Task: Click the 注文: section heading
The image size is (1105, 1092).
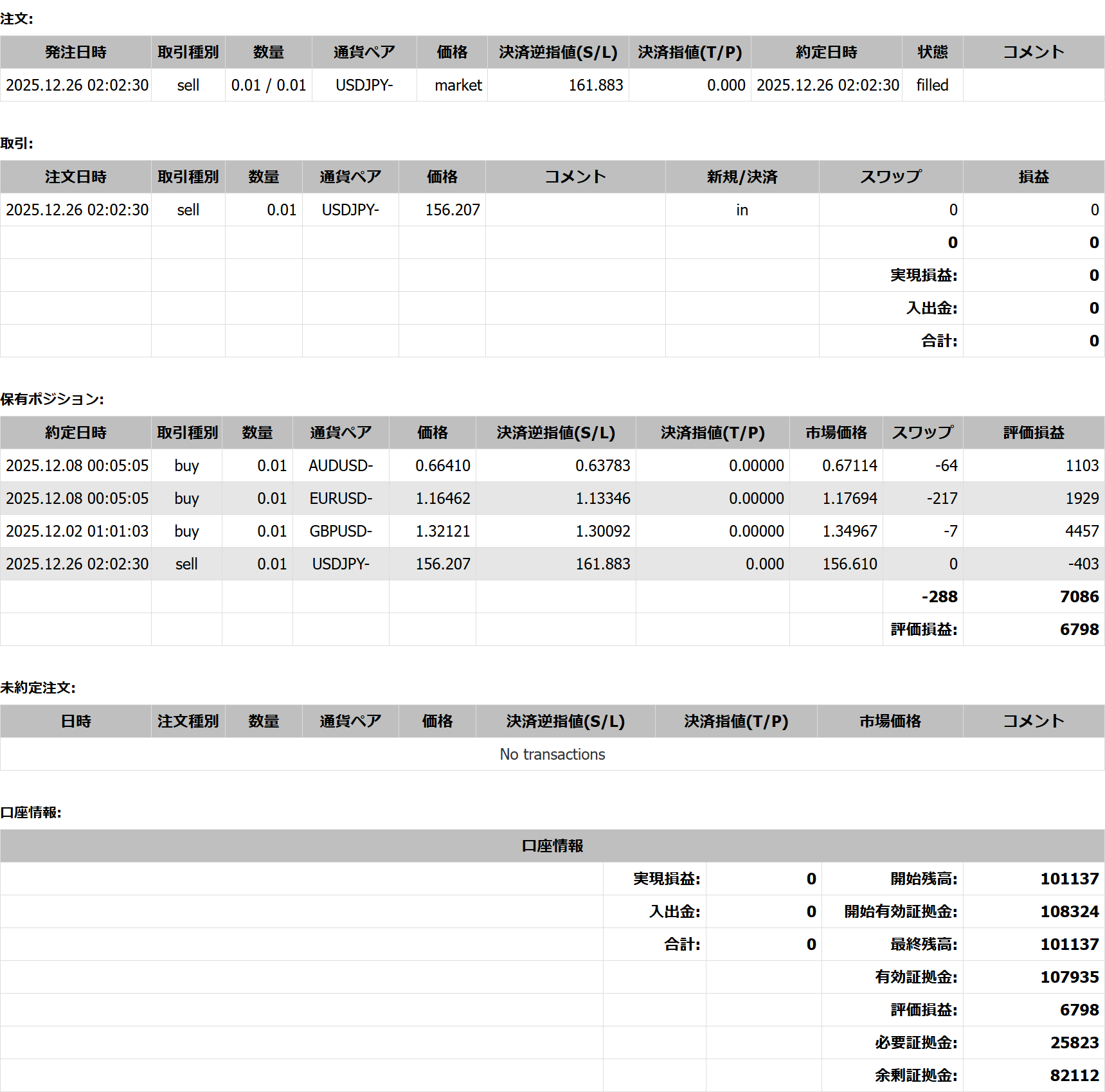Action: pos(17,19)
